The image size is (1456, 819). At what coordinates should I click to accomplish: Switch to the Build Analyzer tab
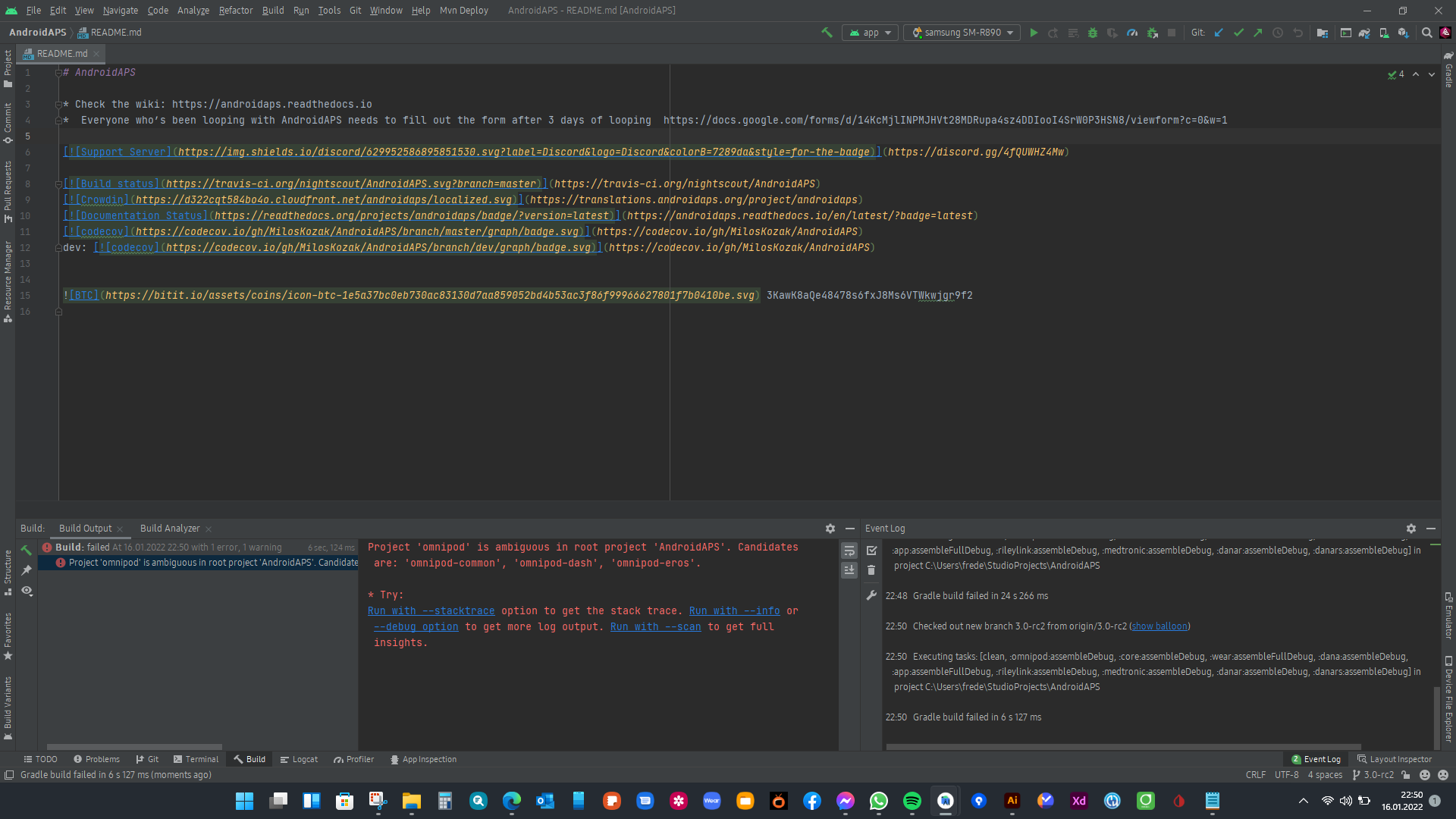170,528
